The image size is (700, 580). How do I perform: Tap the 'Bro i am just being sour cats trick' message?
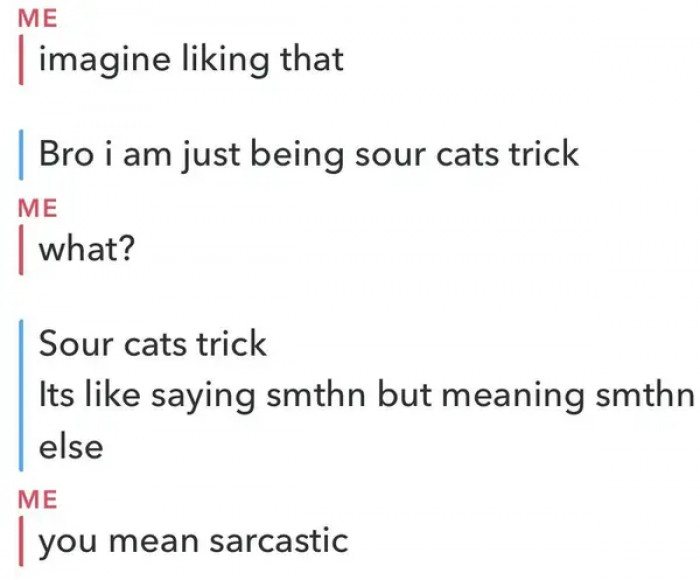click(309, 155)
